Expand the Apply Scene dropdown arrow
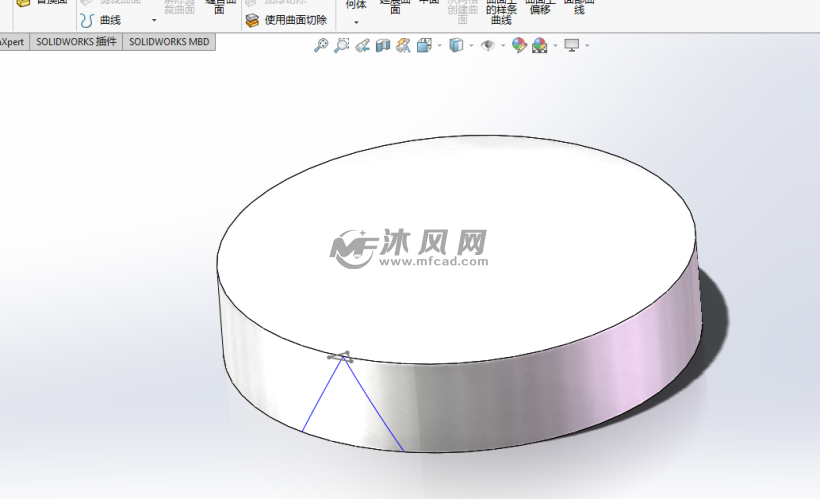Image resolution: width=820 pixels, height=499 pixels. coord(555,46)
